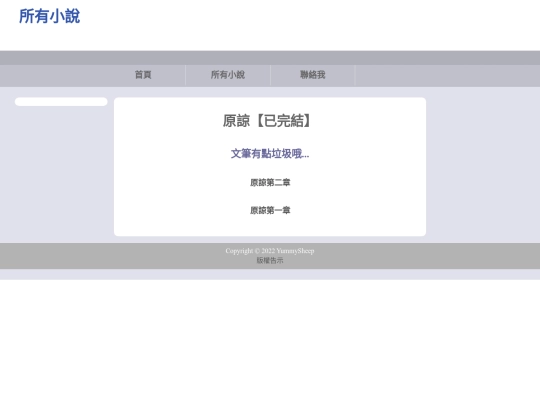Open chapter 原諒第一章
Image resolution: width=540 pixels, height=405 pixels.
270,210
